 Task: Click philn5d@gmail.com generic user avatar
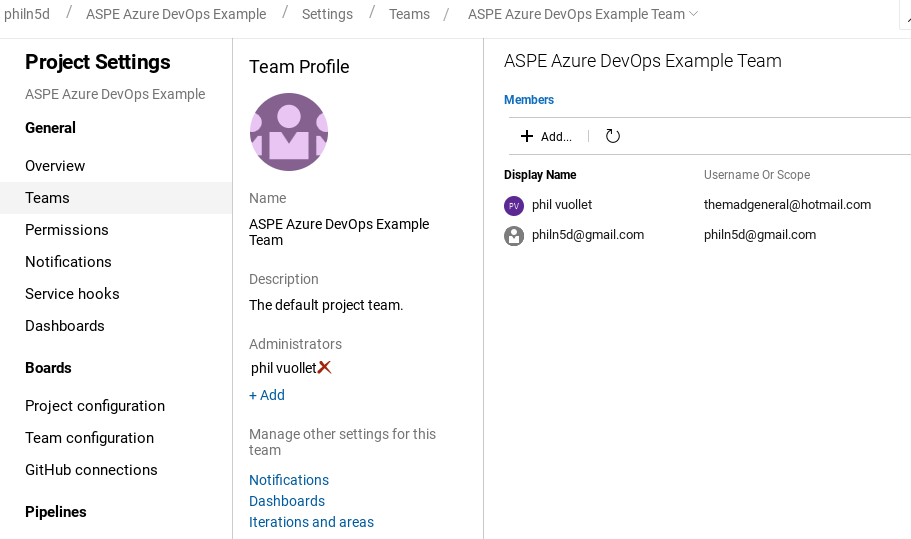tap(514, 236)
